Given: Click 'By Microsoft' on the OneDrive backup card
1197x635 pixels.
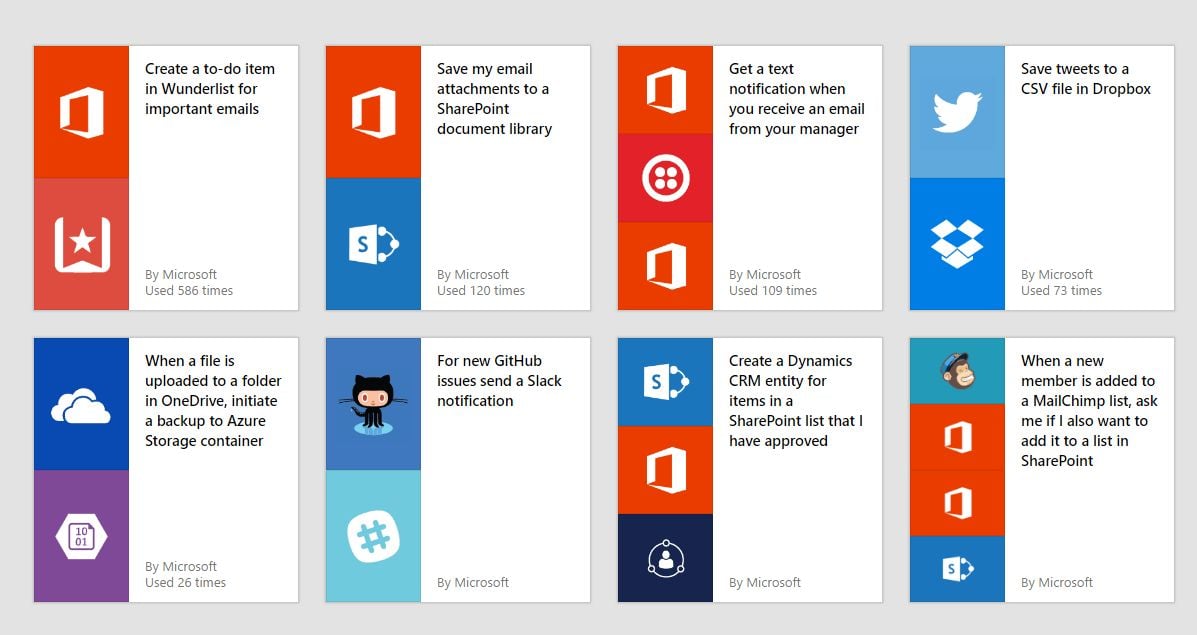Looking at the screenshot, I should (181, 567).
